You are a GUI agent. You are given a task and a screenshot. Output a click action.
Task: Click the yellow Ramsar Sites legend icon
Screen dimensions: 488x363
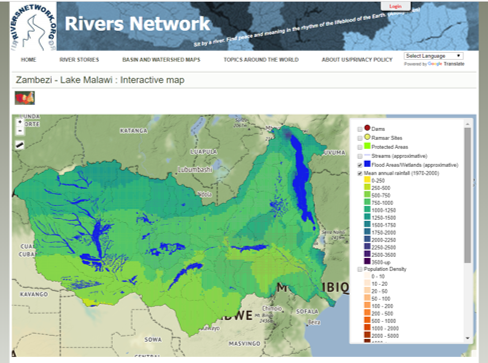[x=367, y=137]
